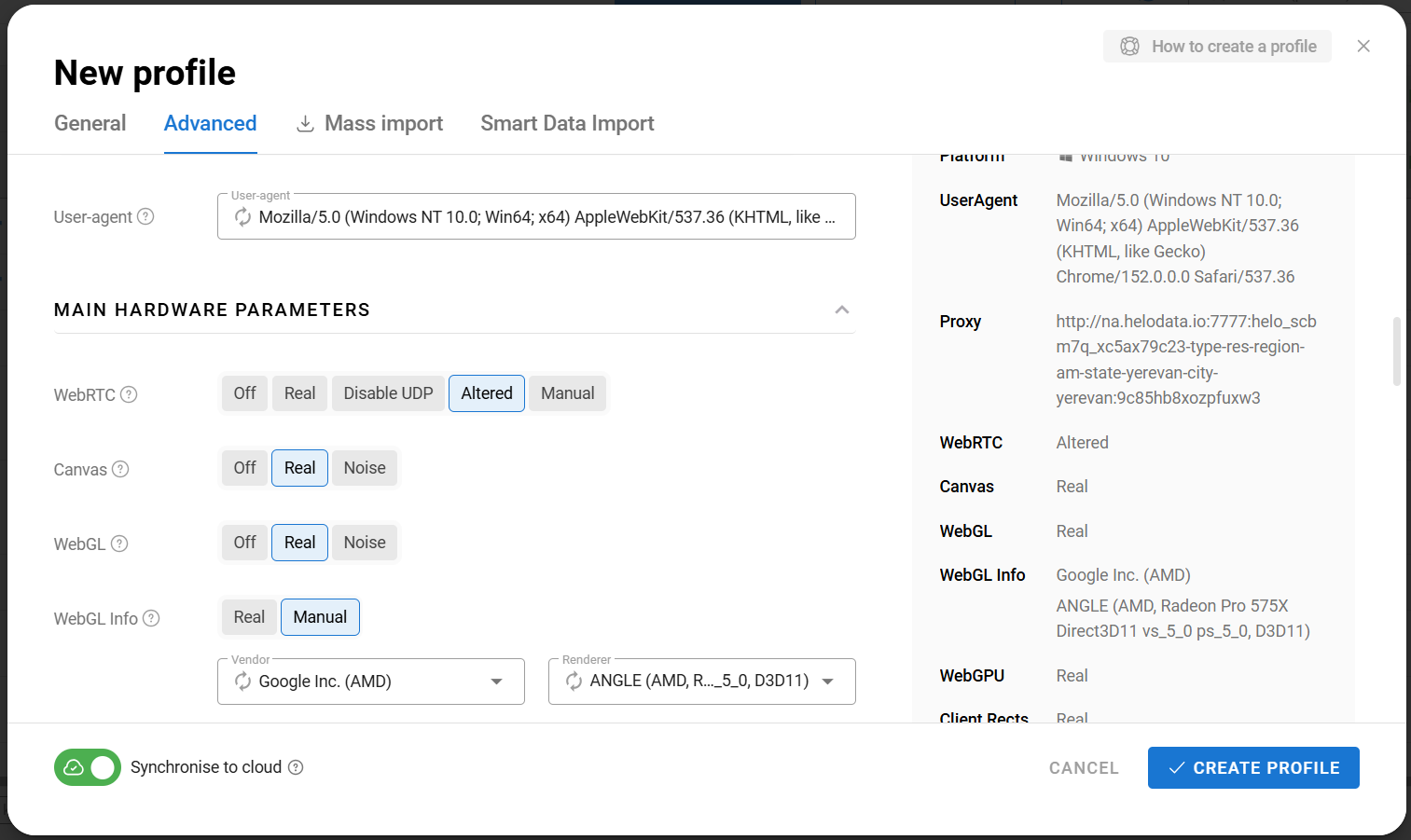
Task: Open the WebGL Info help icon
Action: click(151, 618)
